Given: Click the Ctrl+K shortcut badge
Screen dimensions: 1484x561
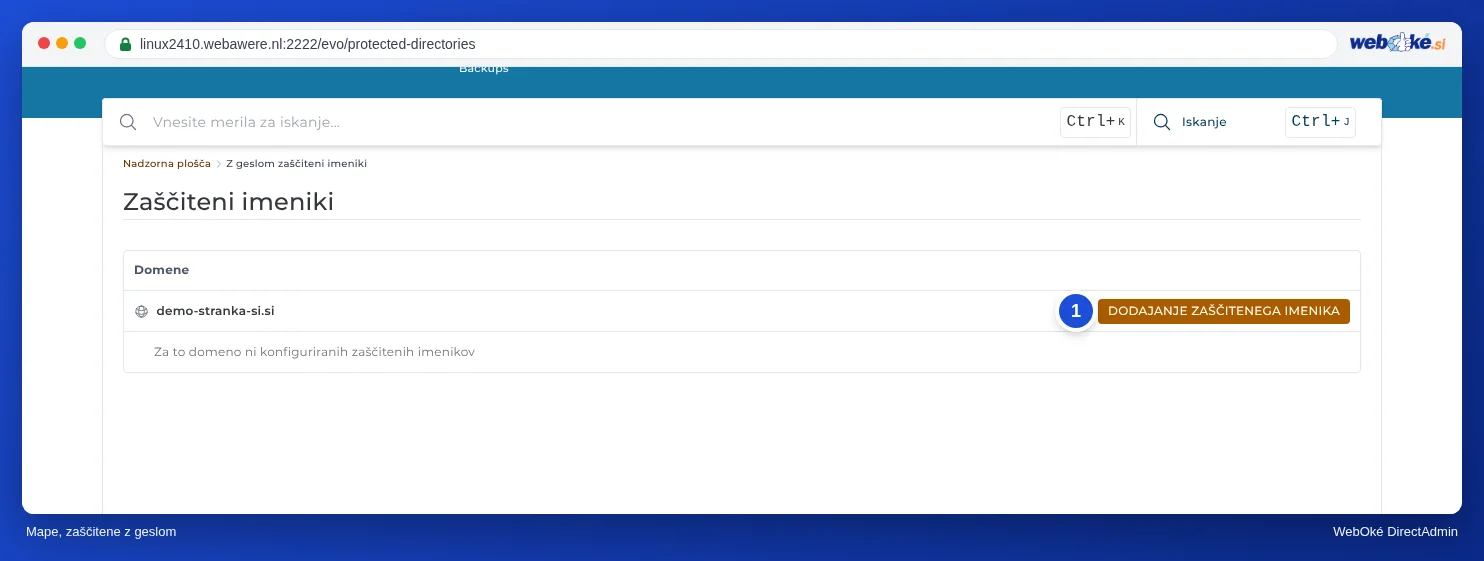Looking at the screenshot, I should pos(1096,122).
